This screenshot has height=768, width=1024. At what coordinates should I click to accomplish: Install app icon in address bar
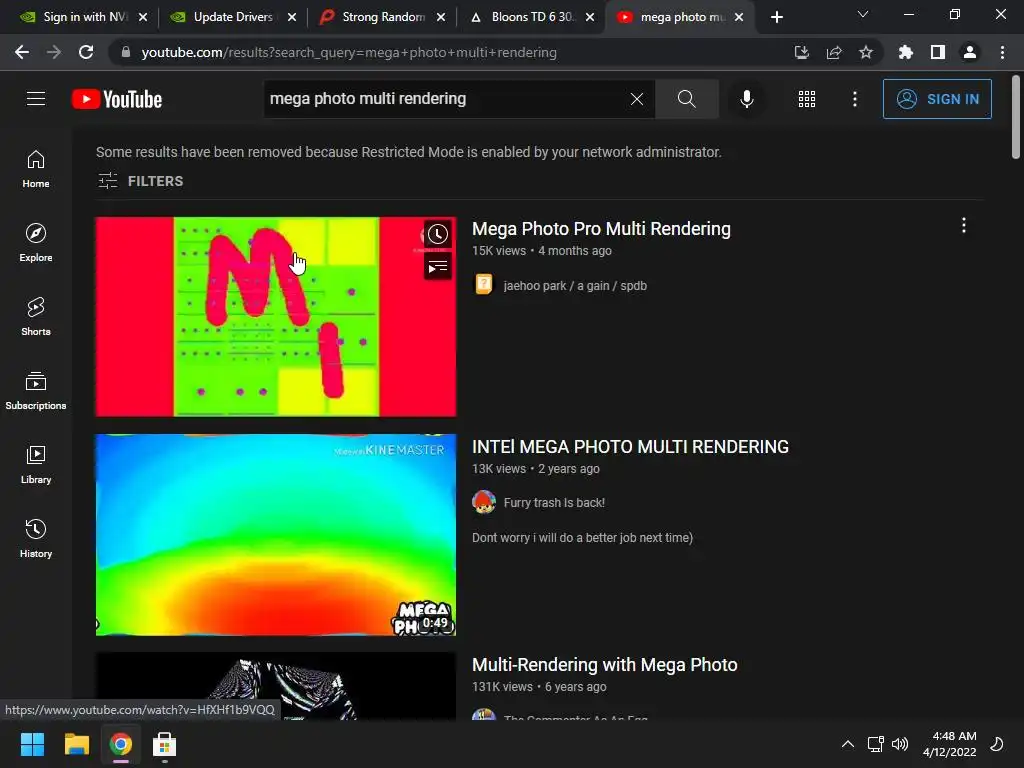[x=801, y=52]
